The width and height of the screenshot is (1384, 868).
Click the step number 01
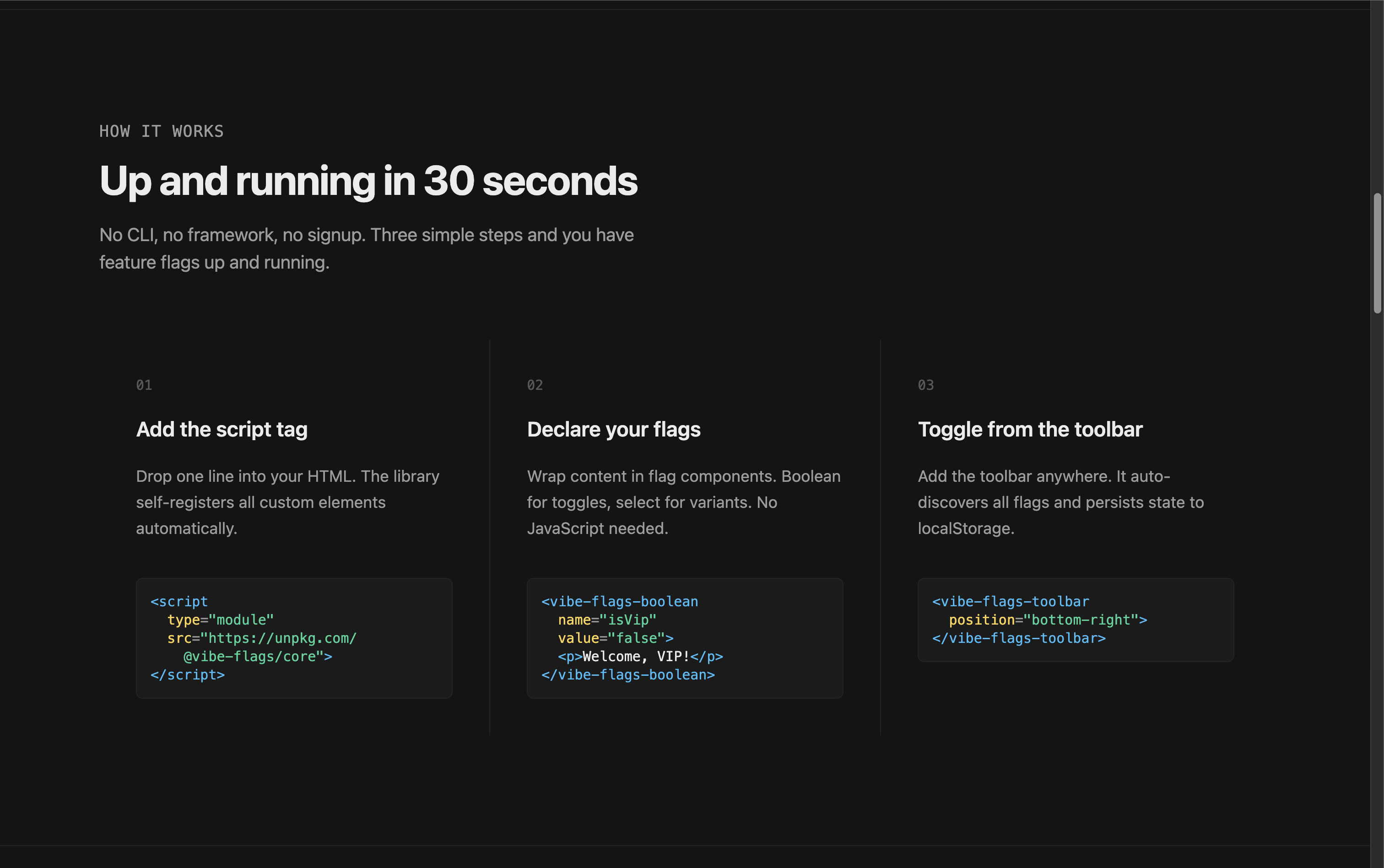(144, 385)
